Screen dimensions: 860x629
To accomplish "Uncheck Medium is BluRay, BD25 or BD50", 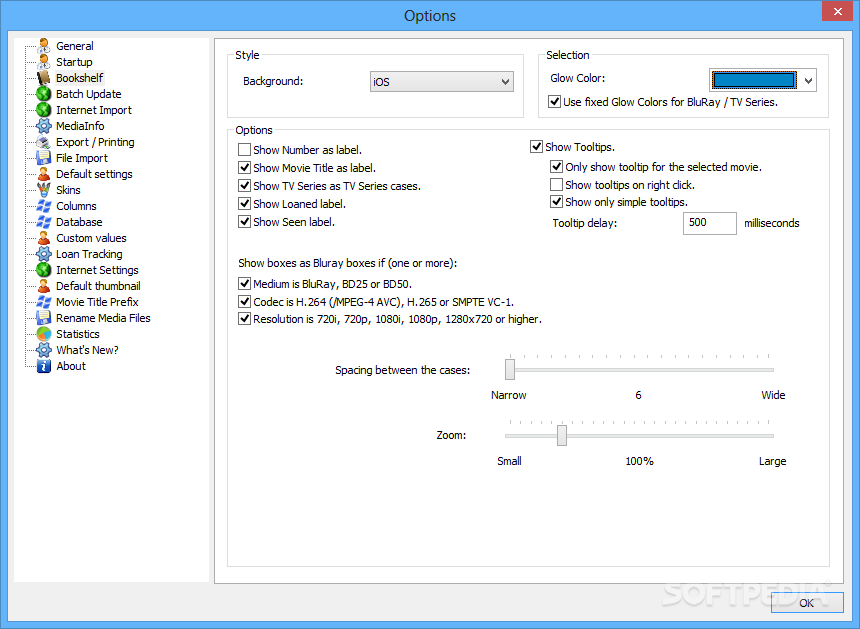I will [x=245, y=284].
